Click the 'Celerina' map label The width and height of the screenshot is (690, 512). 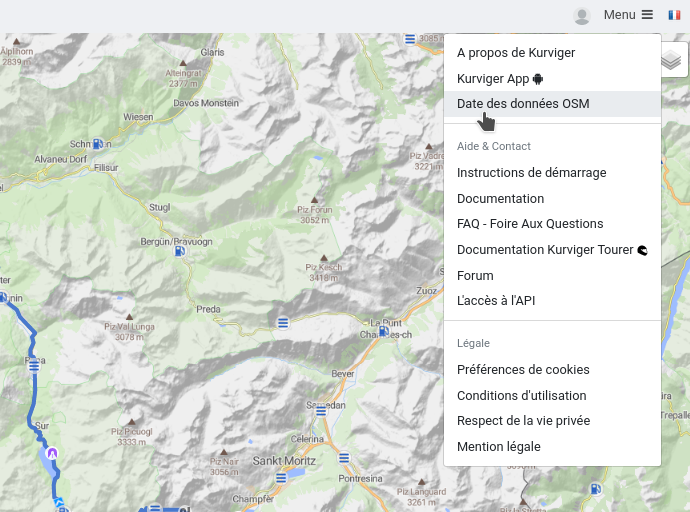pos(307,439)
